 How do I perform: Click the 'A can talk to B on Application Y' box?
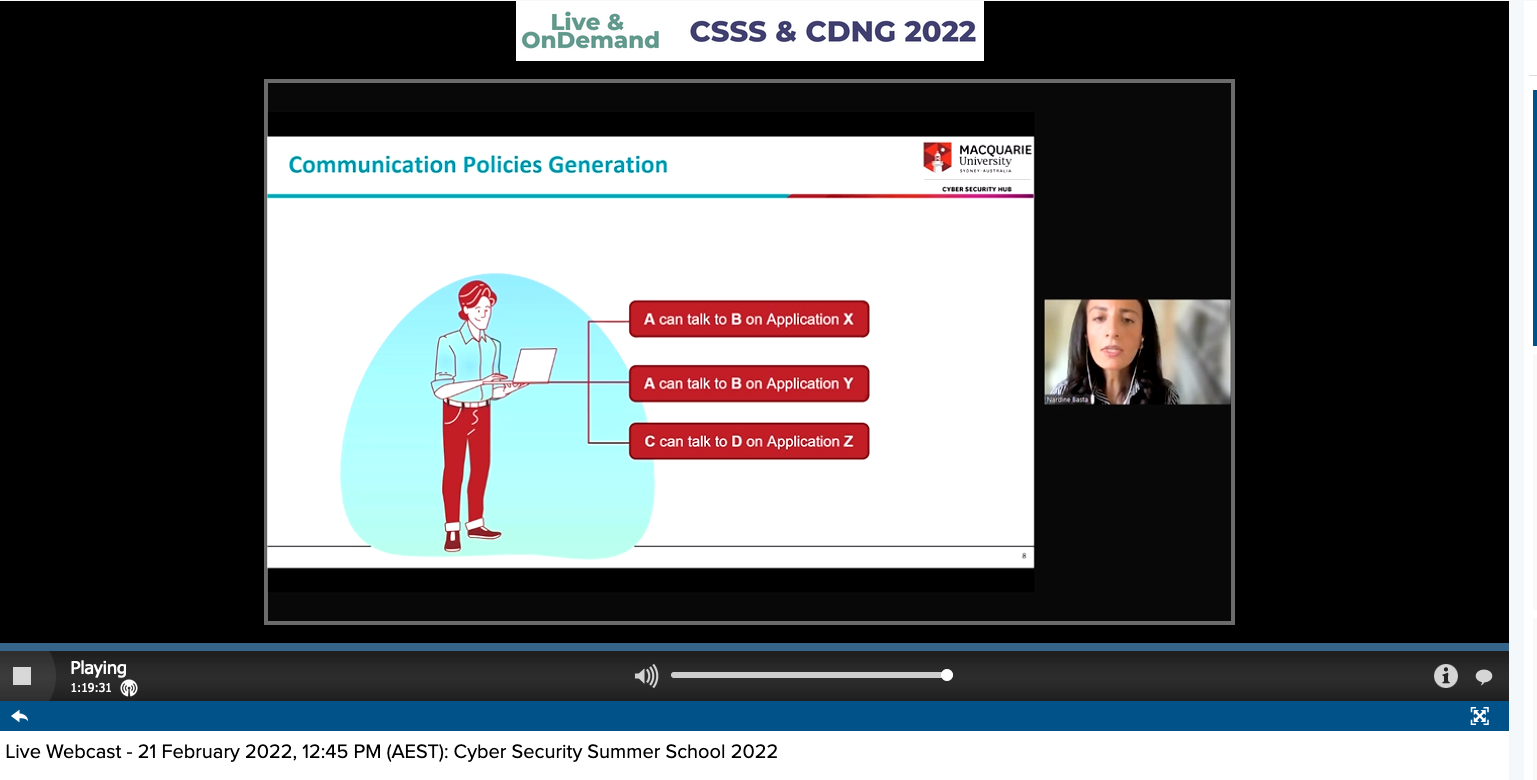pos(749,384)
